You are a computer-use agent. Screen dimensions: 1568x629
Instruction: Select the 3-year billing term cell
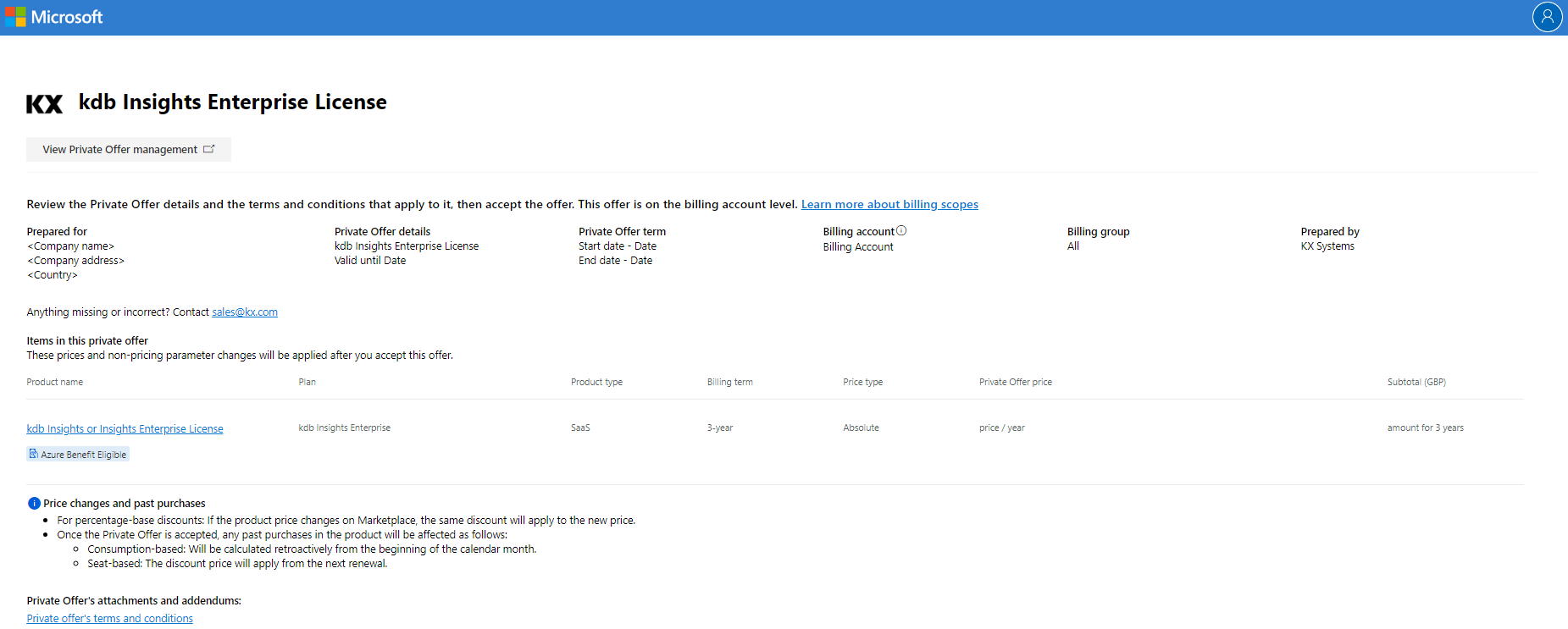click(x=719, y=428)
